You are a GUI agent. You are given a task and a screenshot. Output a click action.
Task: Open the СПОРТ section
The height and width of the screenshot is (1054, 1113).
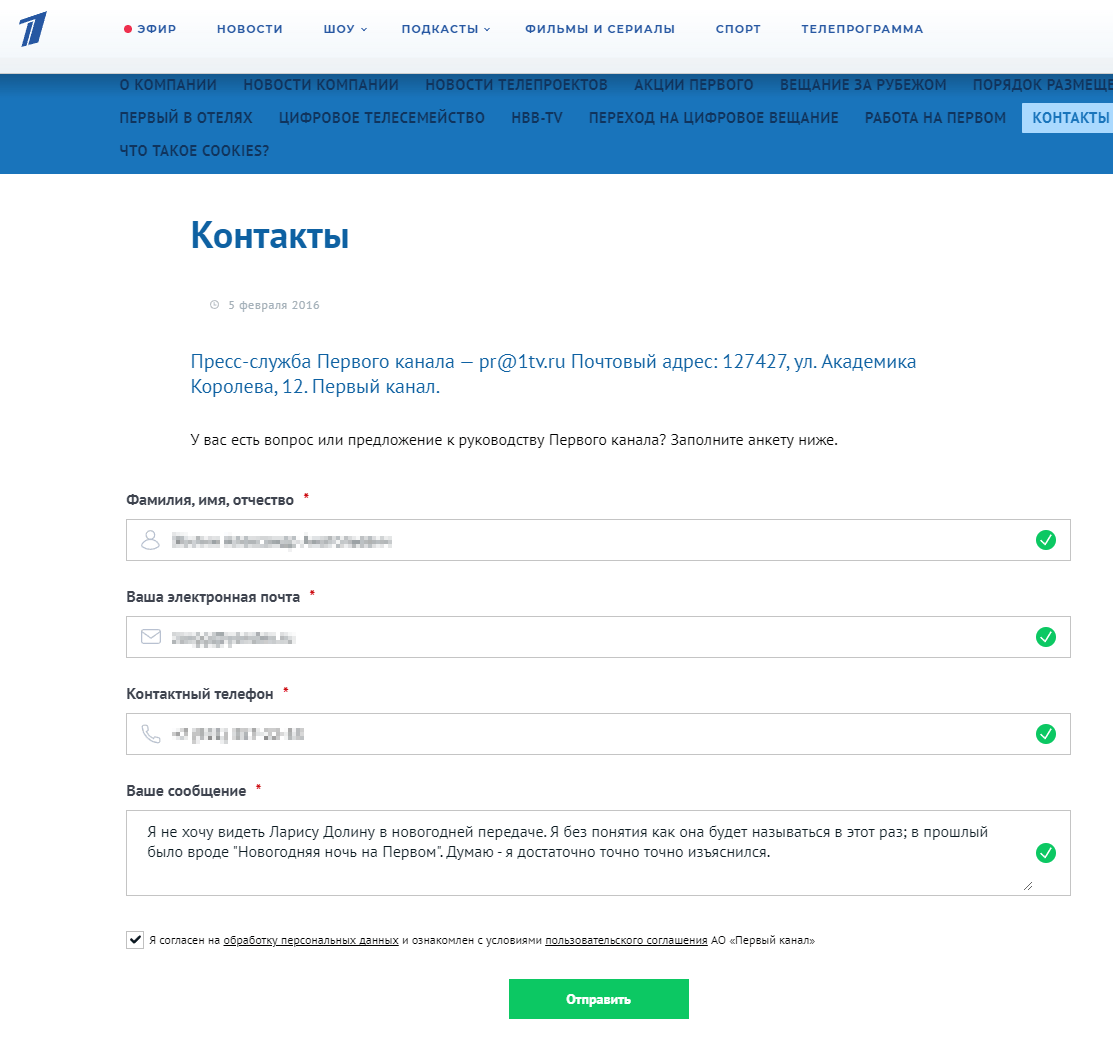pos(738,29)
